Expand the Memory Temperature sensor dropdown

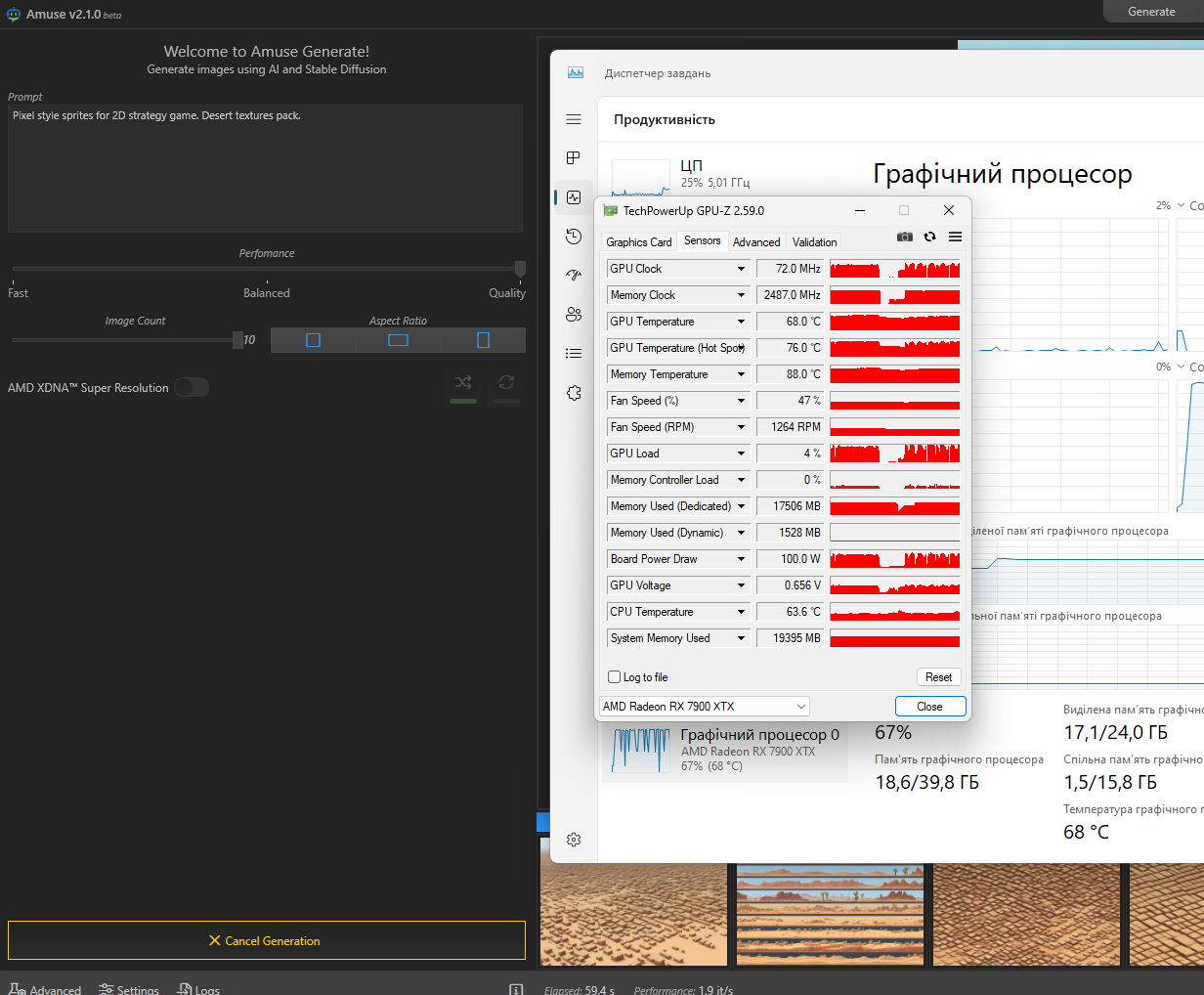740,373
